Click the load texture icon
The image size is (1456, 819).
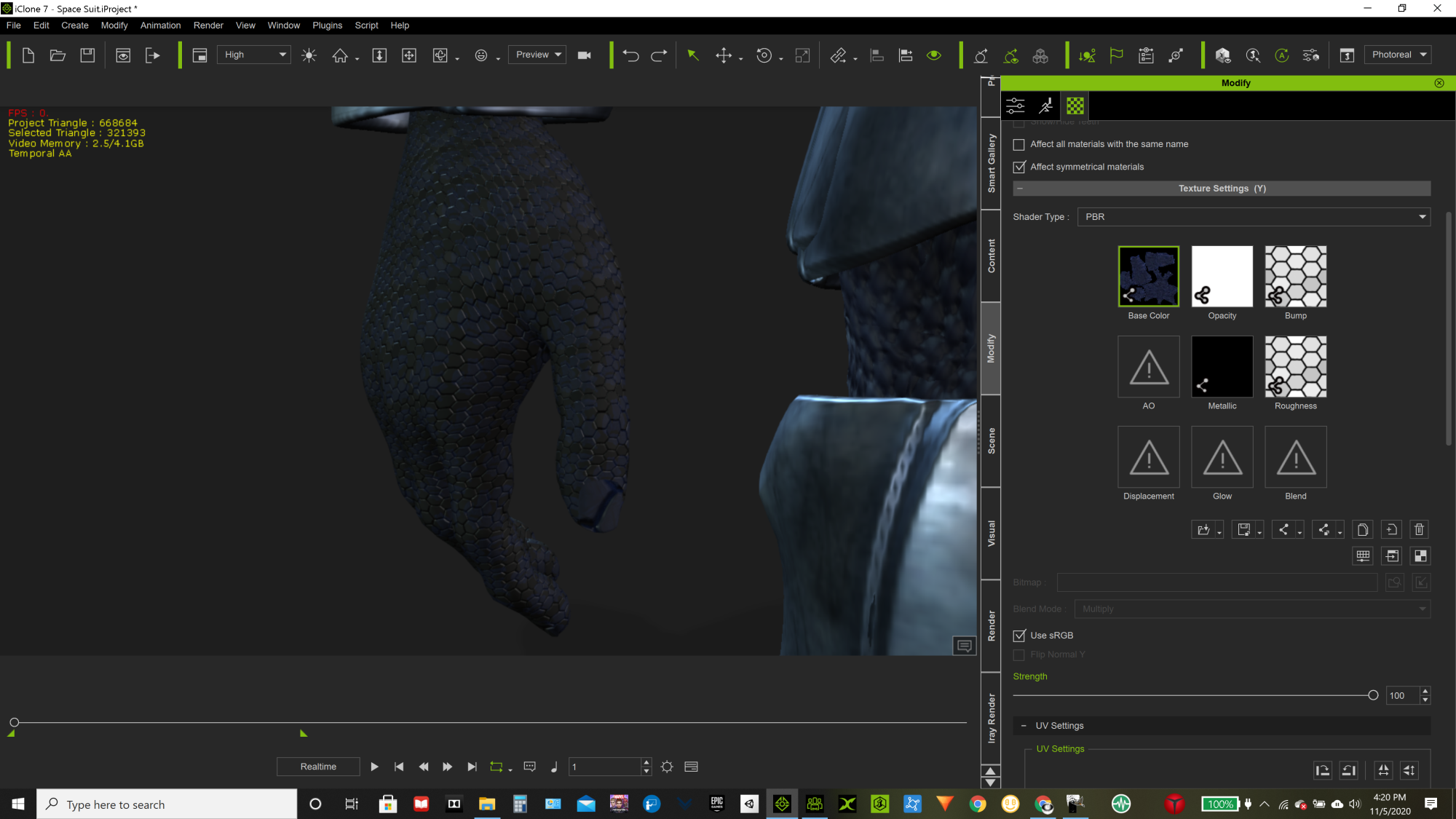1204,529
